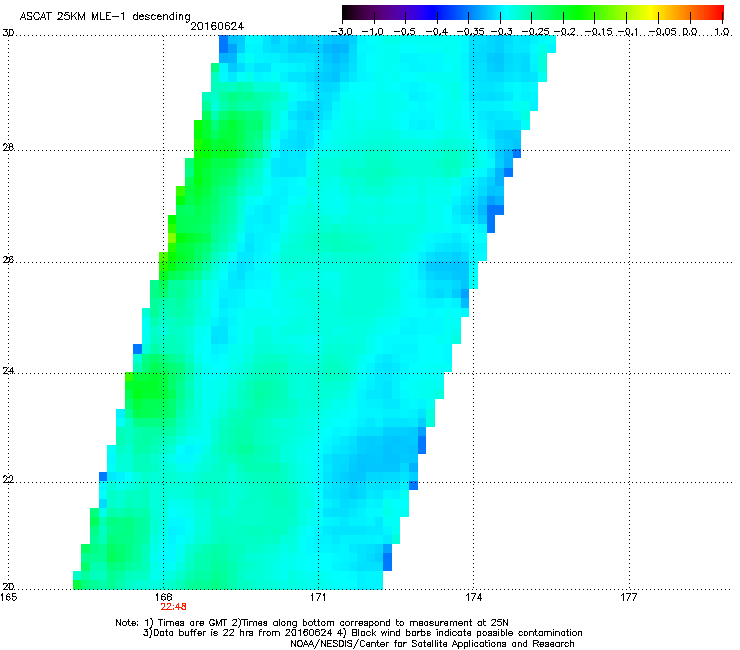Viewport: 740px width, 650px height.
Task: Click the bright green section of the color scale
Action: click(x=580, y=12)
